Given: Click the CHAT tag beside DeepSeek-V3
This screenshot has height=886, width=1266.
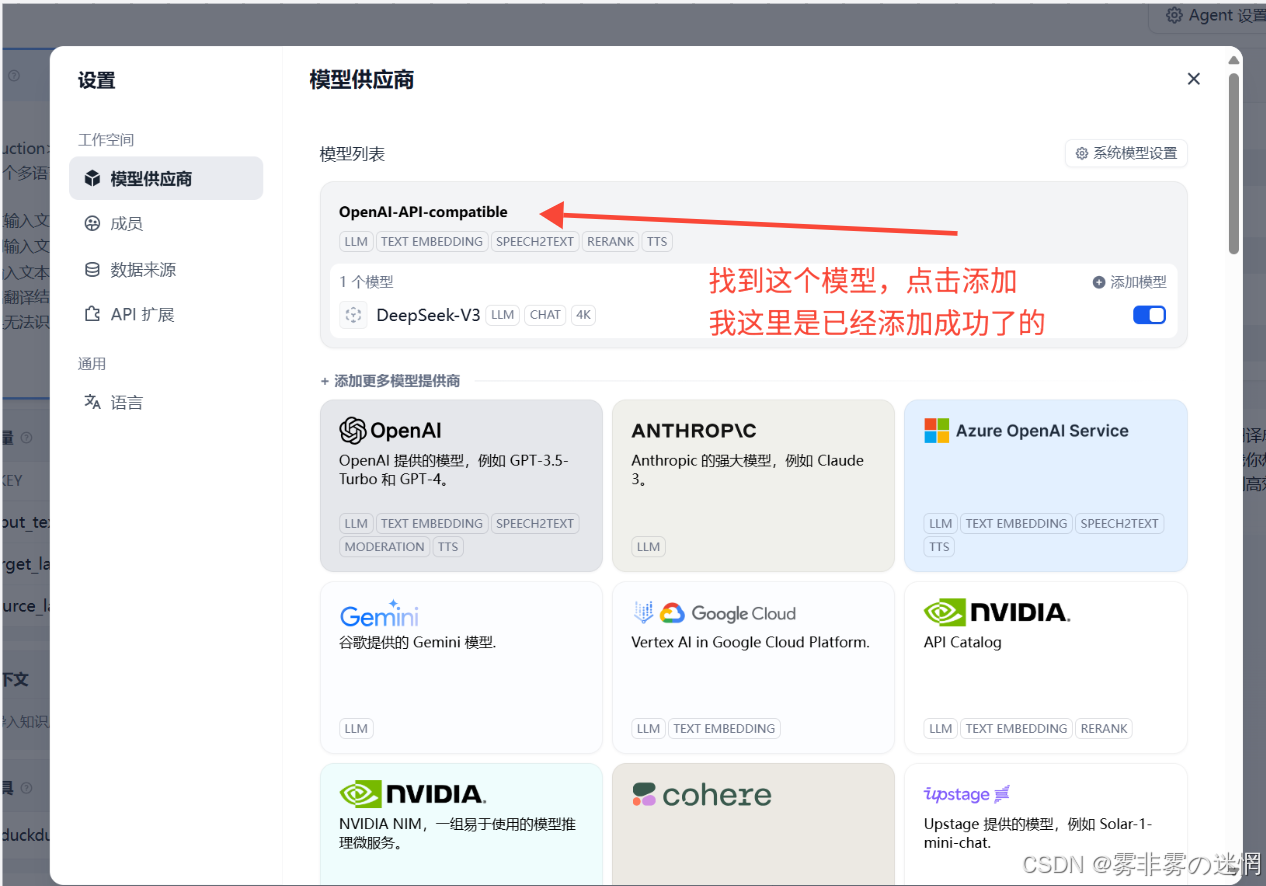Looking at the screenshot, I should coord(545,315).
